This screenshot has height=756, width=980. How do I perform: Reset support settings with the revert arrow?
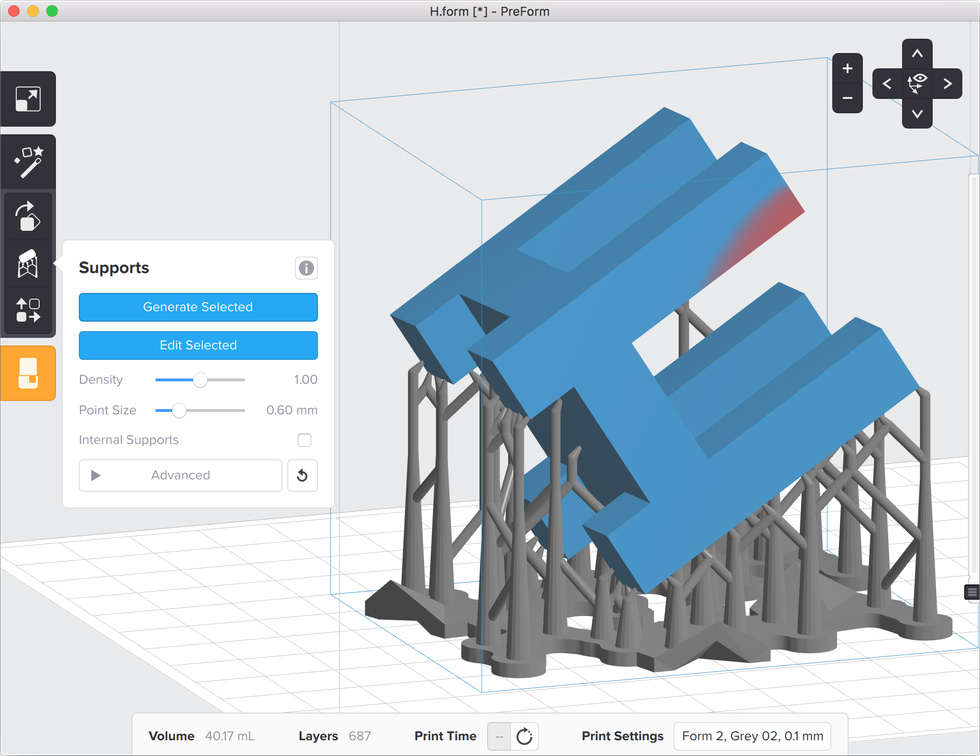click(x=303, y=475)
